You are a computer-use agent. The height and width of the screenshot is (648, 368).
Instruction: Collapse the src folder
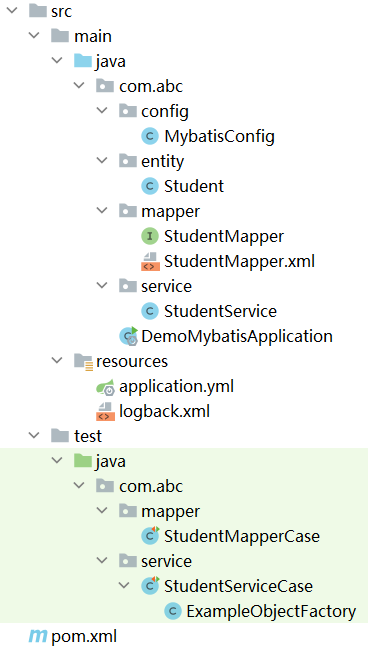[12, 11]
